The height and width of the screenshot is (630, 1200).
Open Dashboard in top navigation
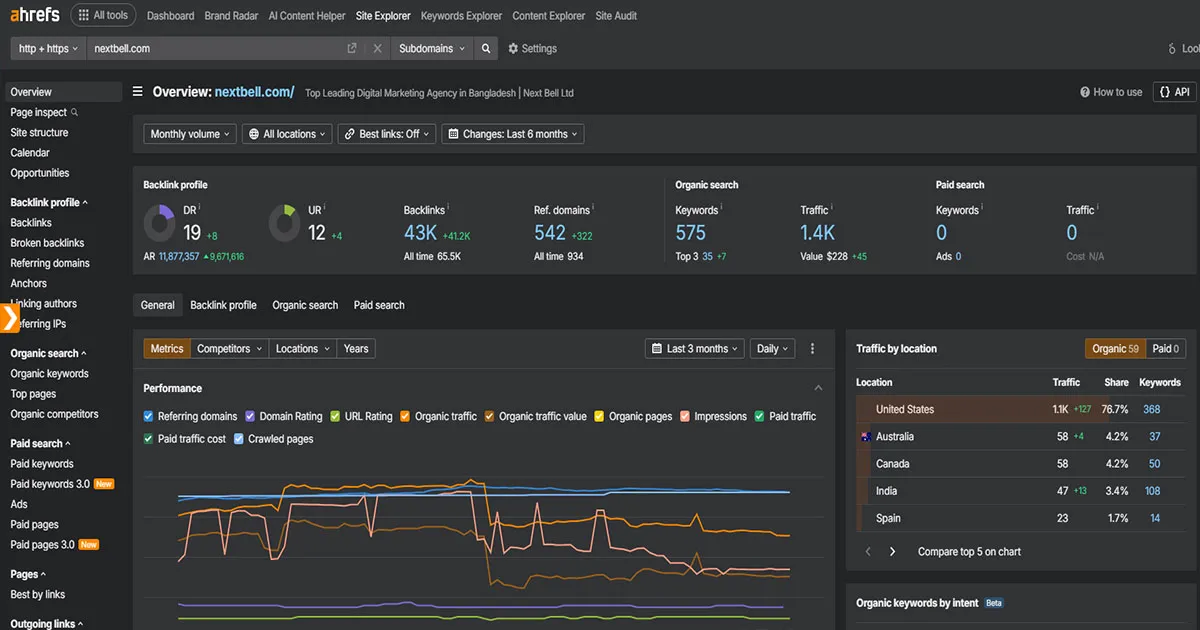pyautogui.click(x=170, y=16)
